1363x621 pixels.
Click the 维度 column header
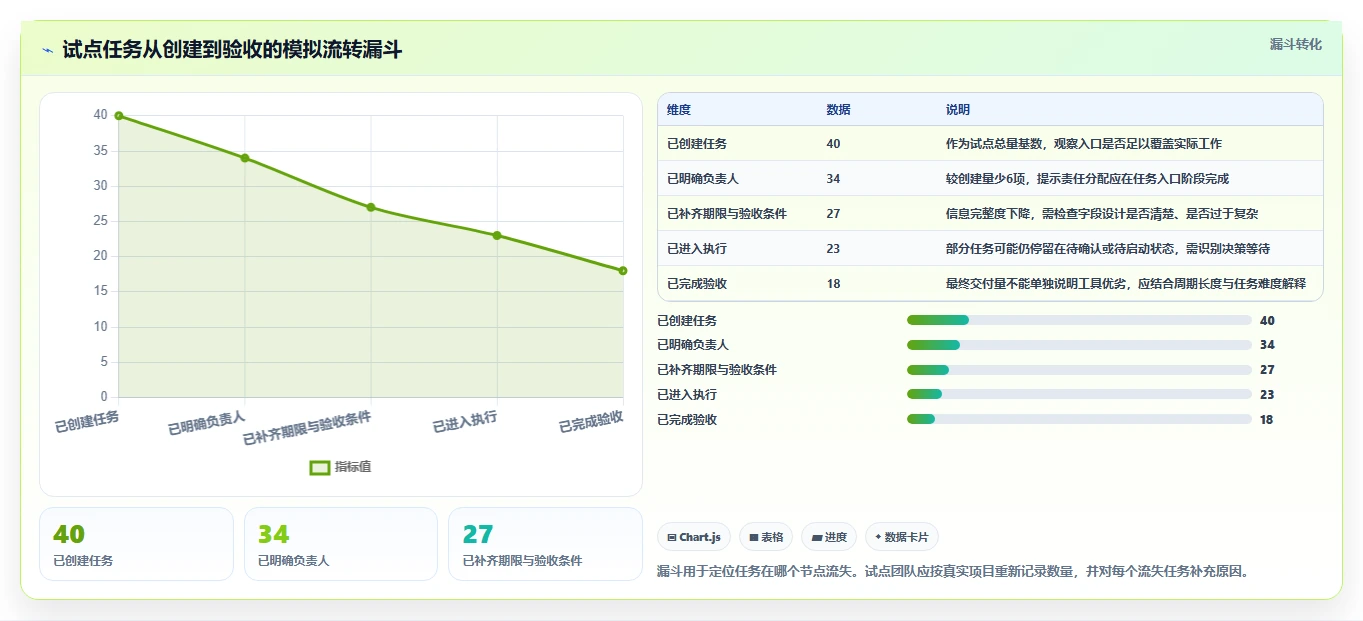pos(679,110)
